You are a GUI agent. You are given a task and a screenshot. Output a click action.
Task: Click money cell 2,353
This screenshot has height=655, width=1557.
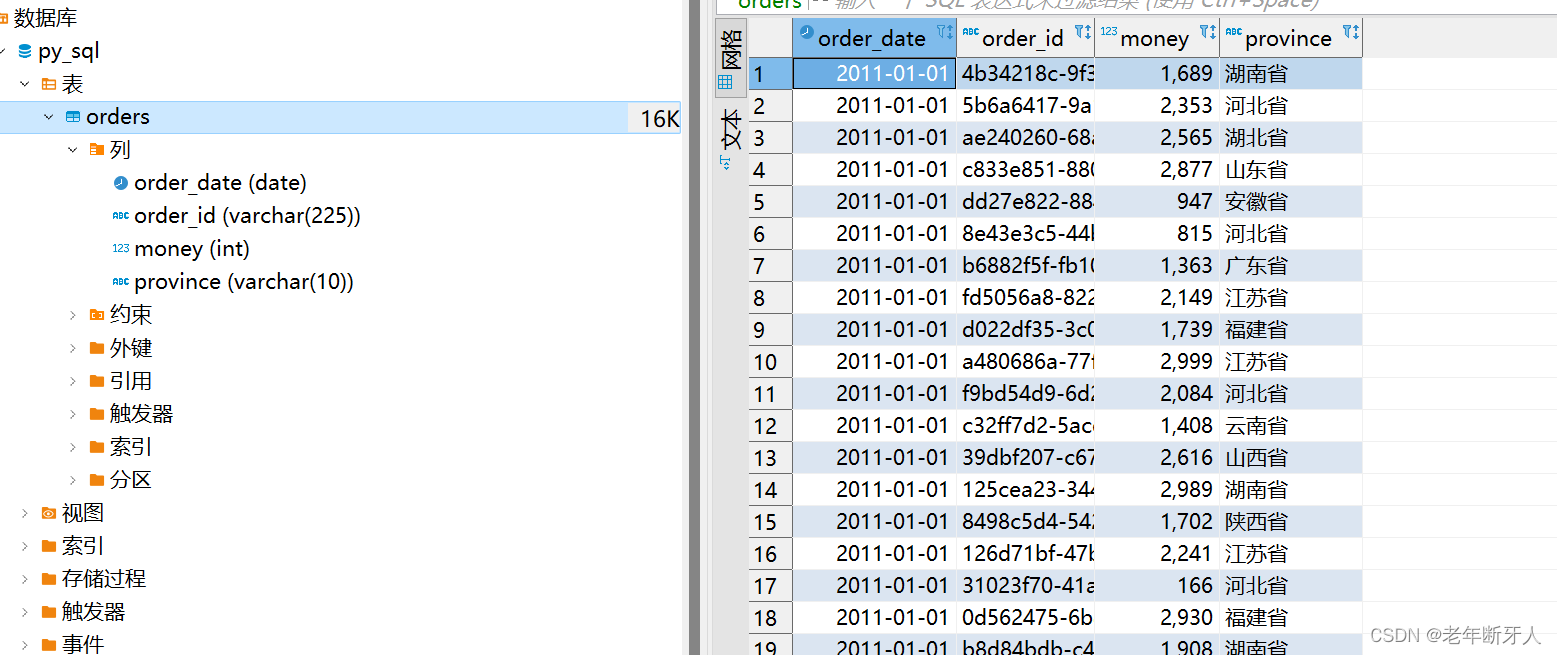1157,106
